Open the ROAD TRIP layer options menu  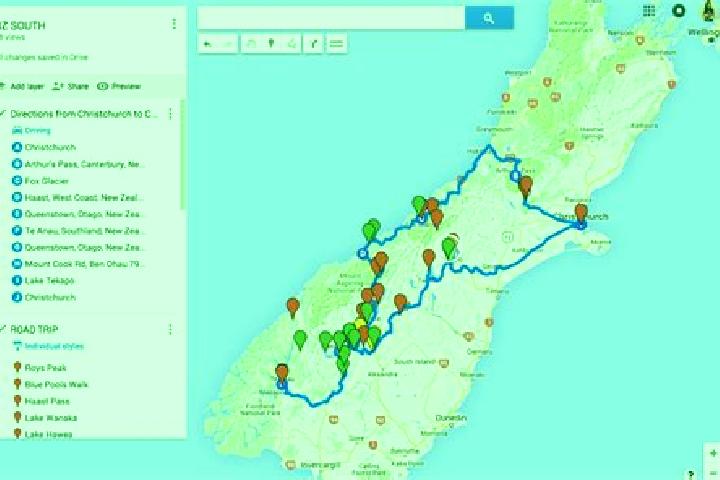(170, 329)
